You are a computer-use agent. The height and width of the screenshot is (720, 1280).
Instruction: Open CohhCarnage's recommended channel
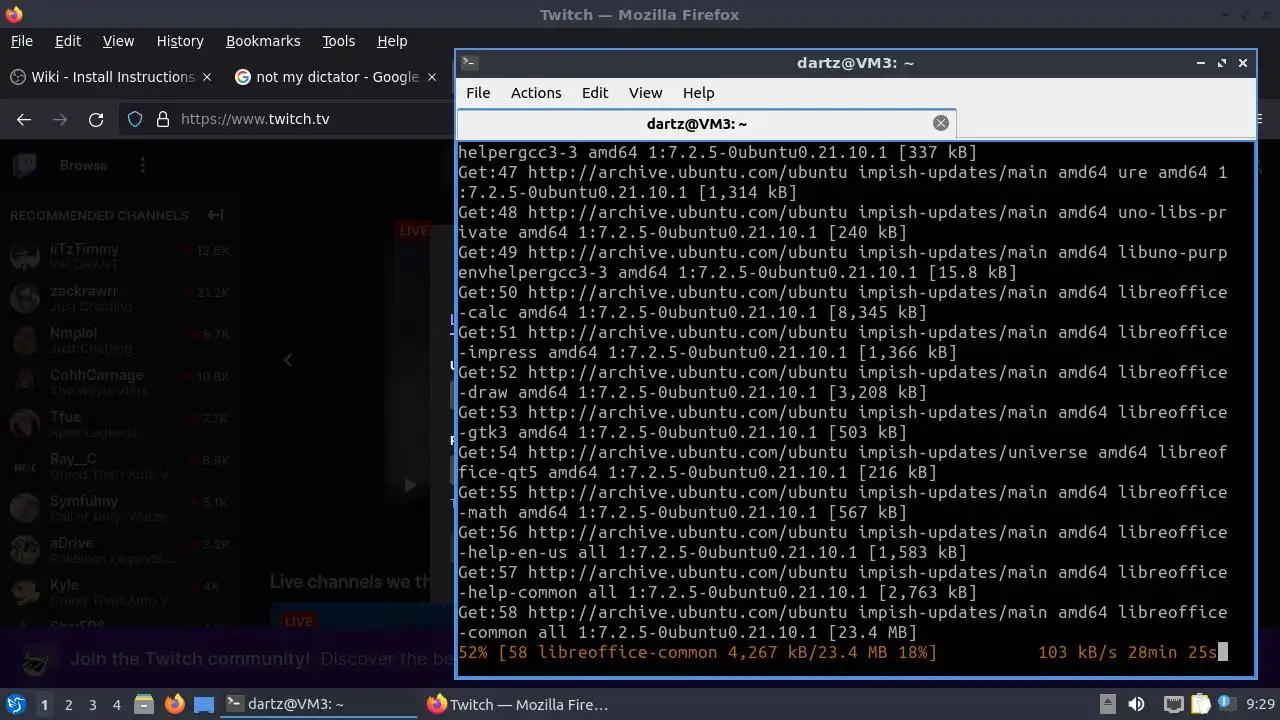click(x=120, y=382)
